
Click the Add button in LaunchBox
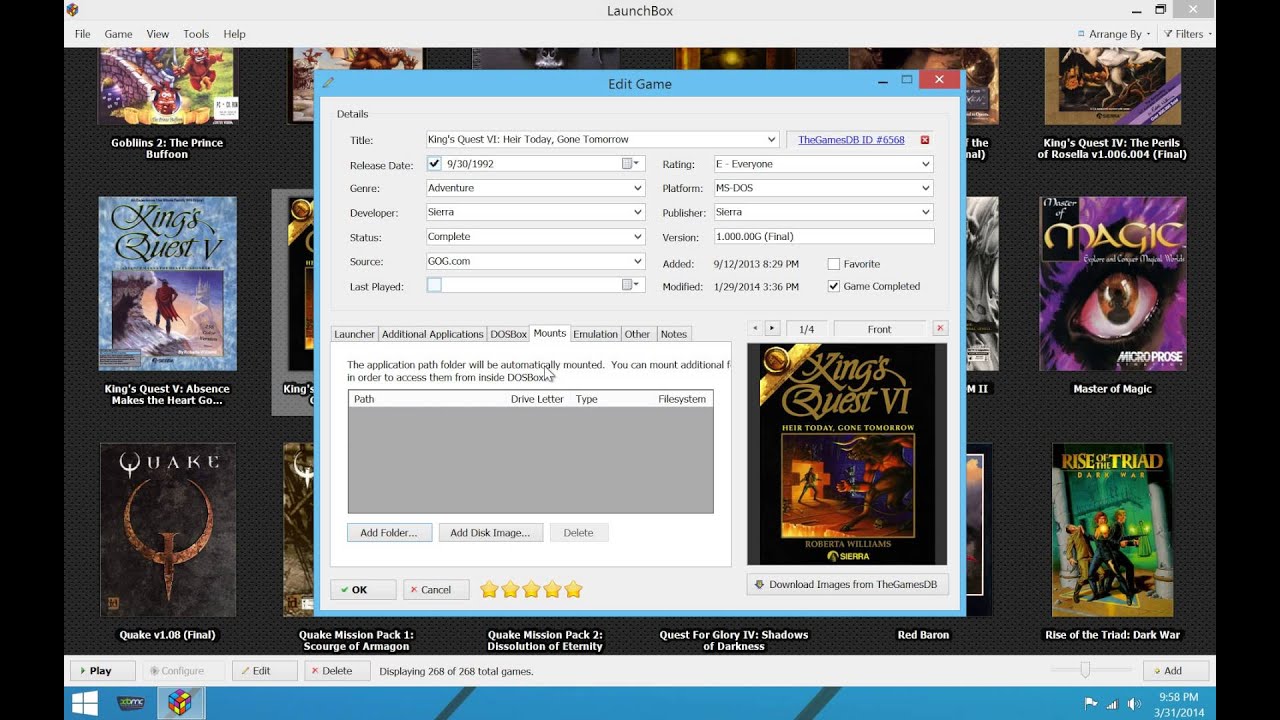(1176, 671)
